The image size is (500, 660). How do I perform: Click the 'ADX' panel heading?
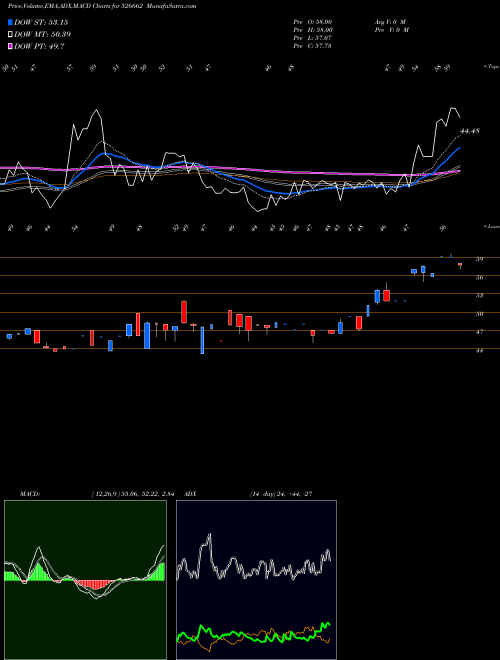(x=191, y=494)
